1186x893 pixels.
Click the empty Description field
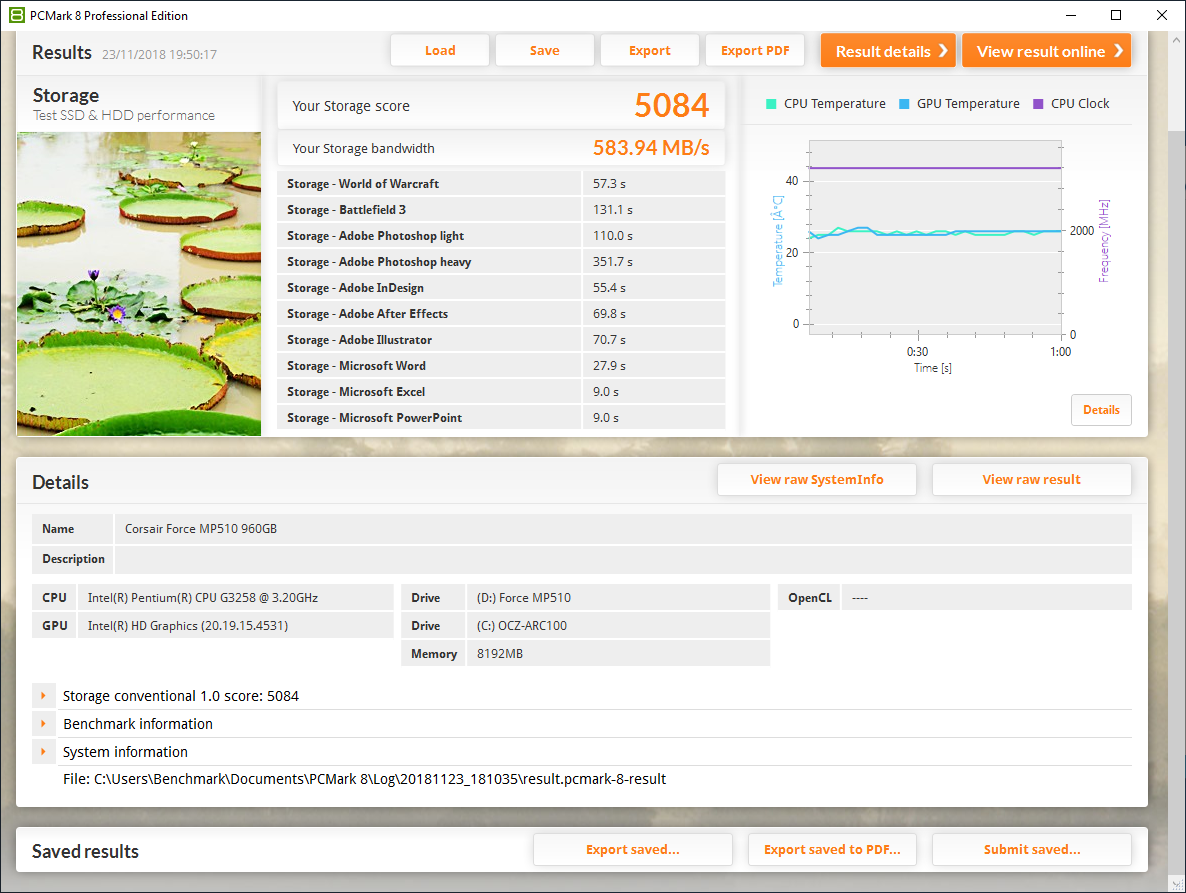click(623, 559)
